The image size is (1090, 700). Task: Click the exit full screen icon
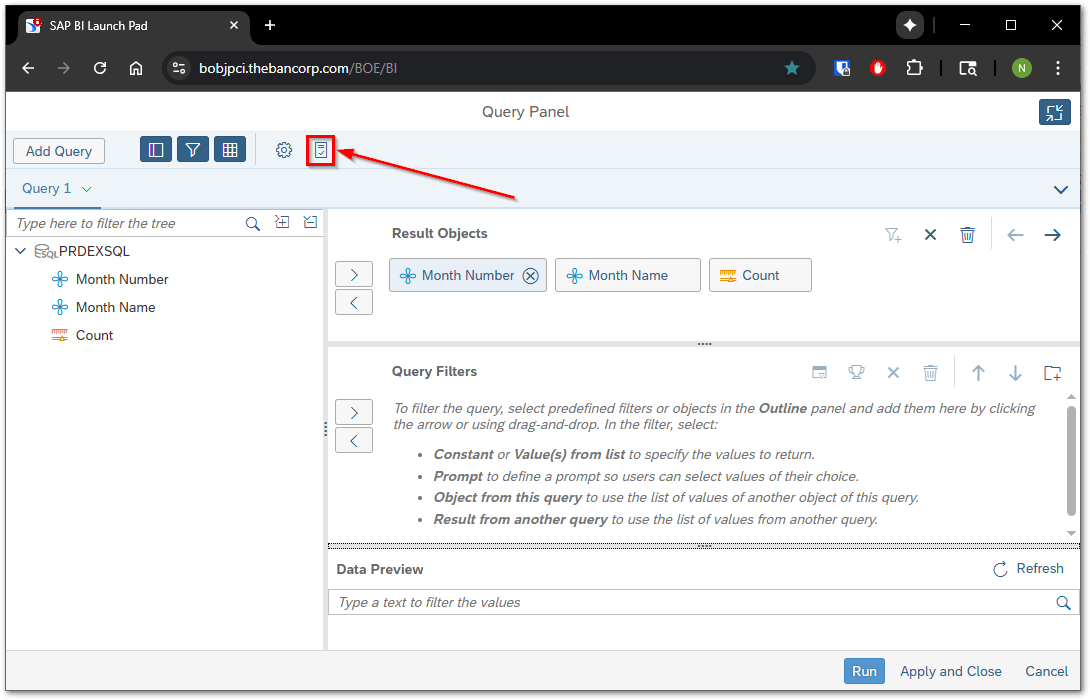point(1054,112)
